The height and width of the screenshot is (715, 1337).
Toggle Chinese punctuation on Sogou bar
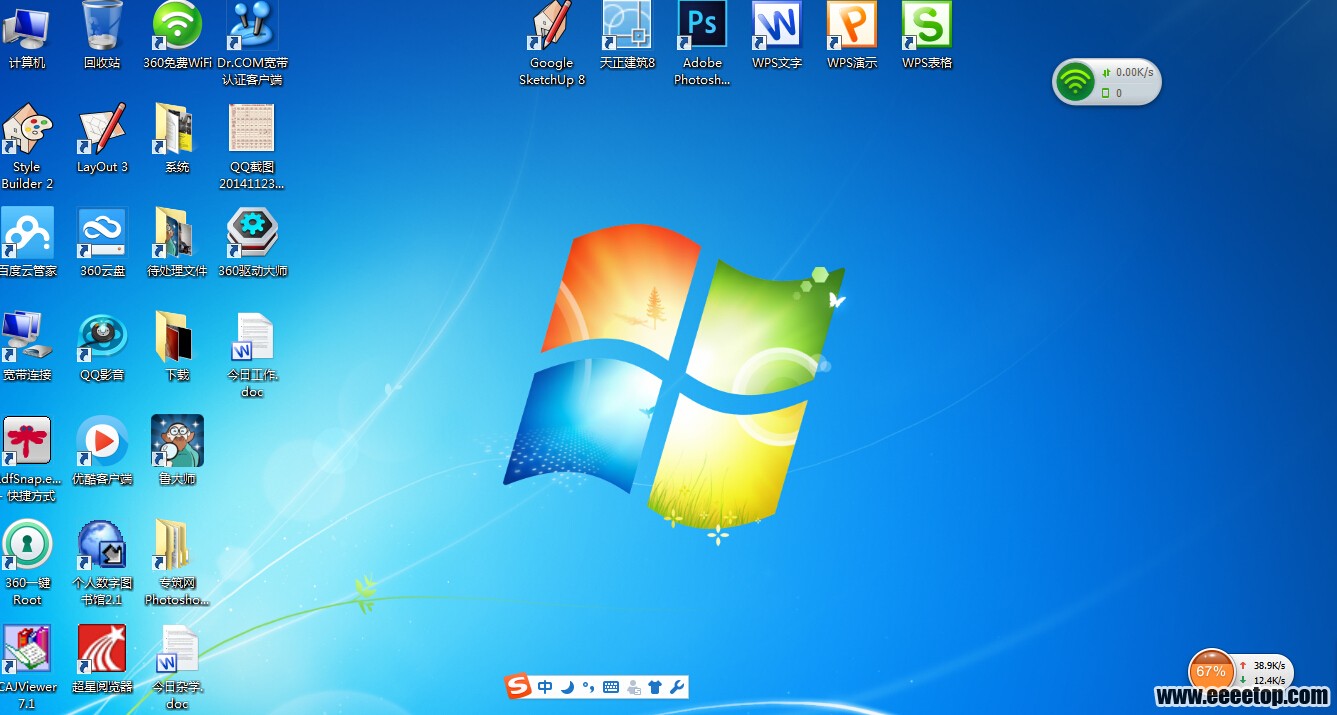click(x=588, y=687)
